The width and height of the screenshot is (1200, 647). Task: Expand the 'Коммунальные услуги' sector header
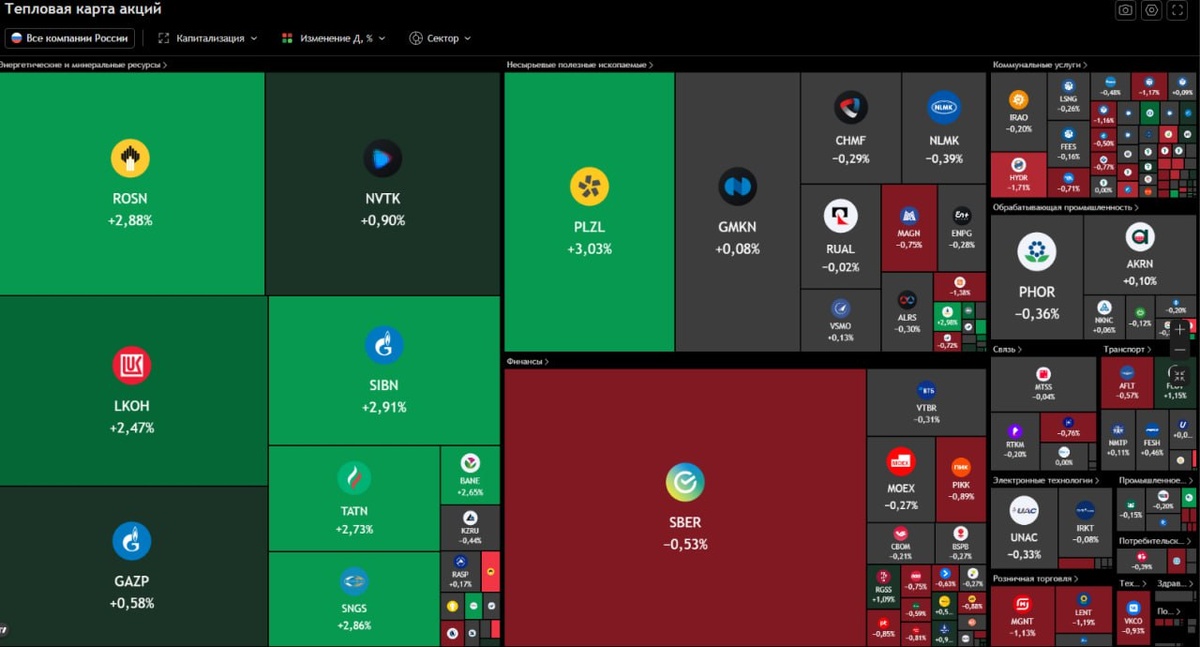click(x=1039, y=65)
